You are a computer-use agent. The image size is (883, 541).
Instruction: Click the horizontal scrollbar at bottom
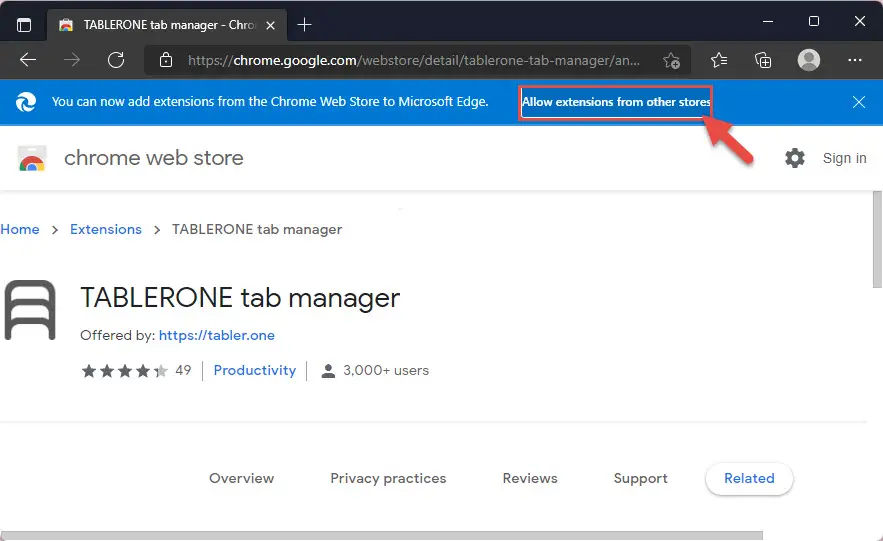pos(382,535)
